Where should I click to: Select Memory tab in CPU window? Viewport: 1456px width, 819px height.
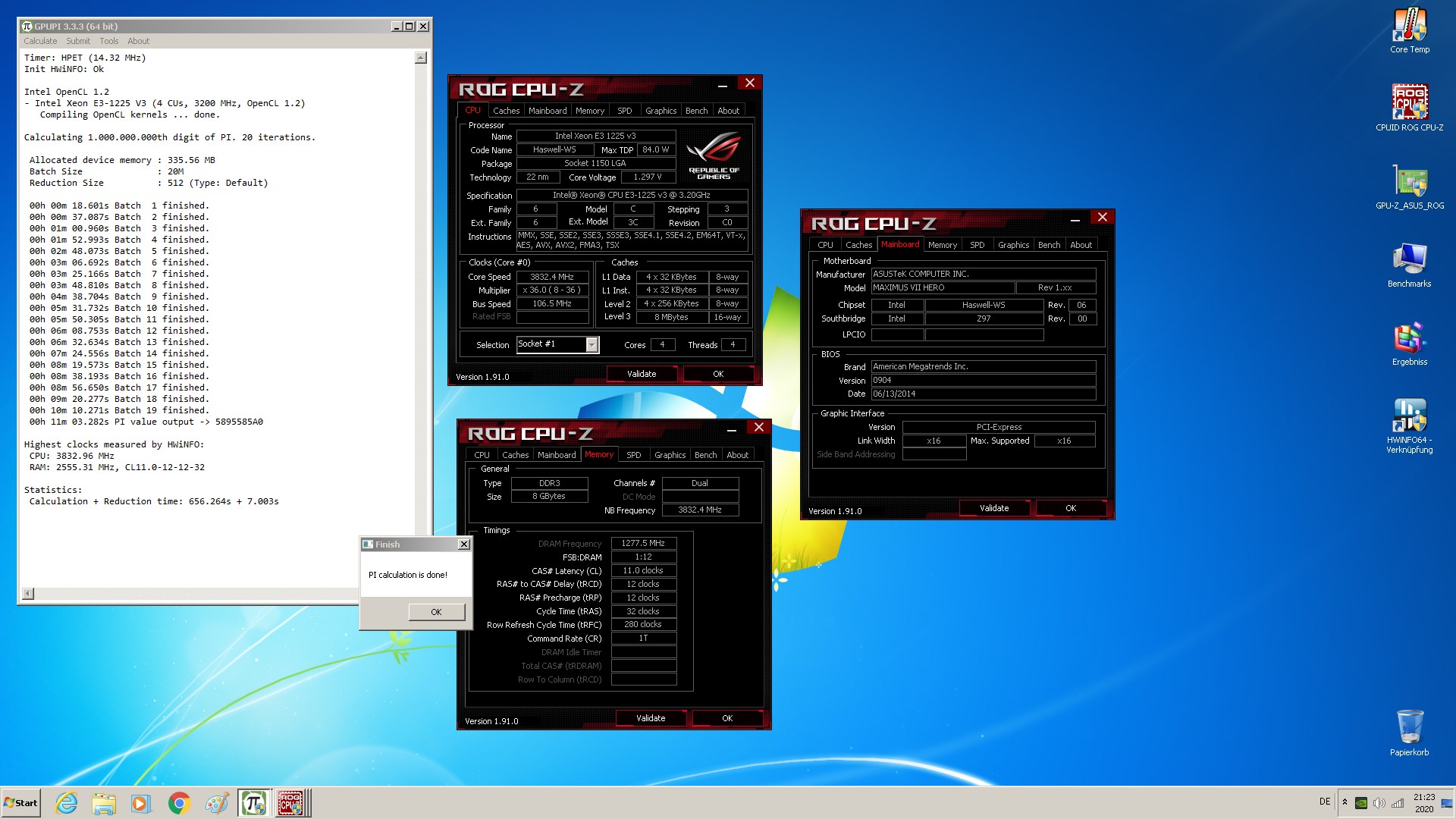[x=590, y=111]
